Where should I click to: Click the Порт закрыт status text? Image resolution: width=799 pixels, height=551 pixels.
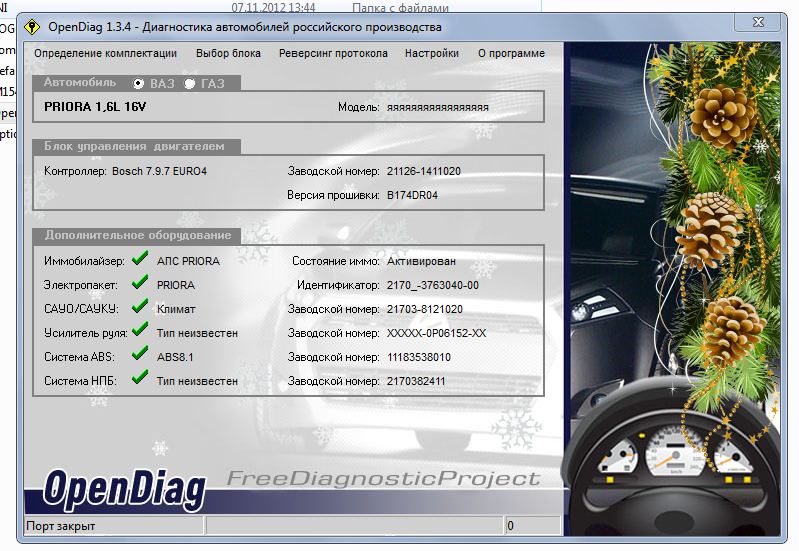61,526
